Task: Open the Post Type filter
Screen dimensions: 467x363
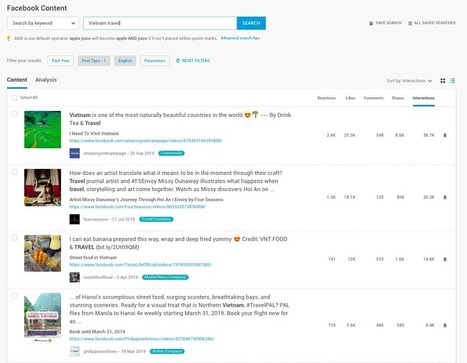Action: coord(94,61)
